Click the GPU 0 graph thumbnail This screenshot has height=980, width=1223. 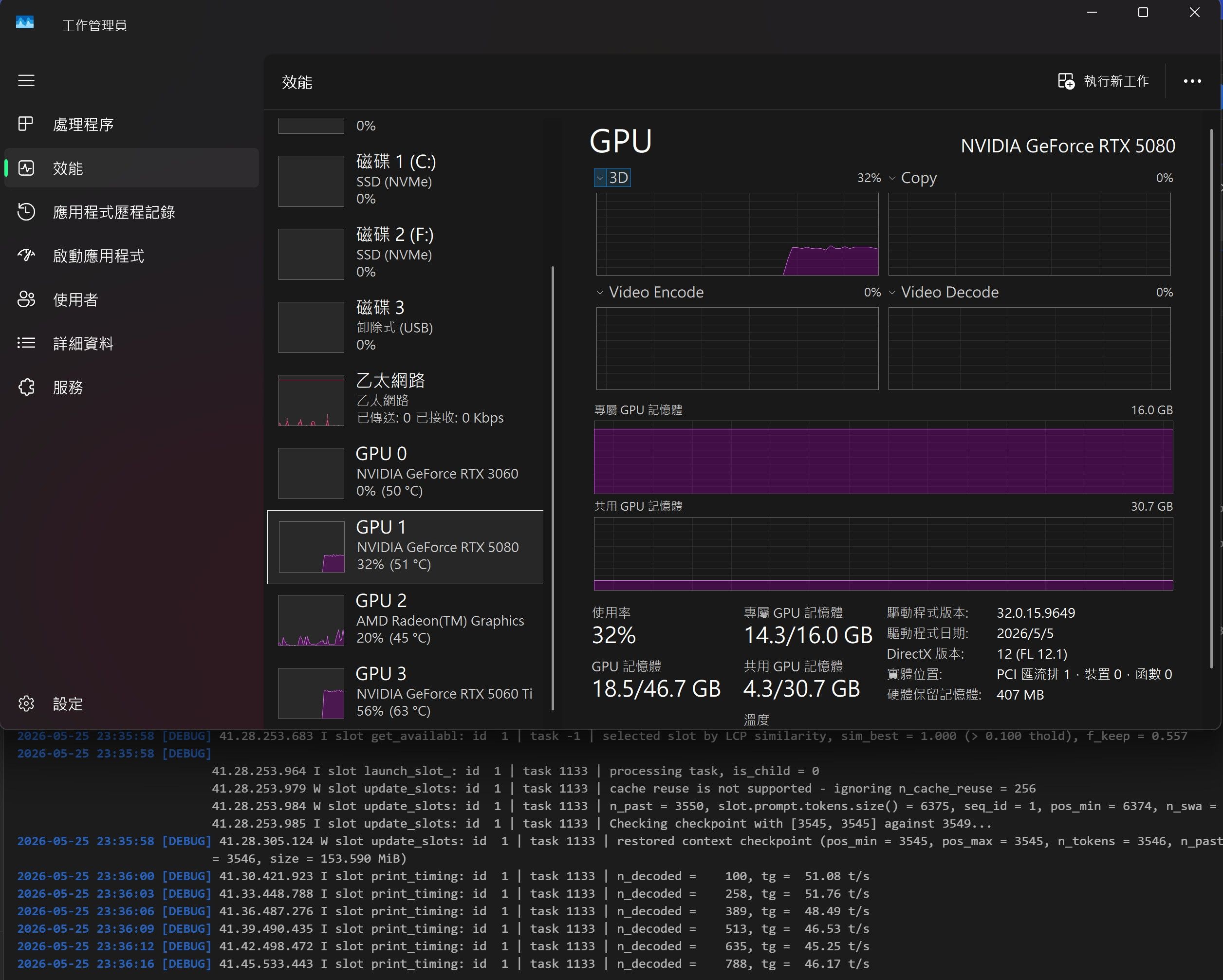coord(311,473)
